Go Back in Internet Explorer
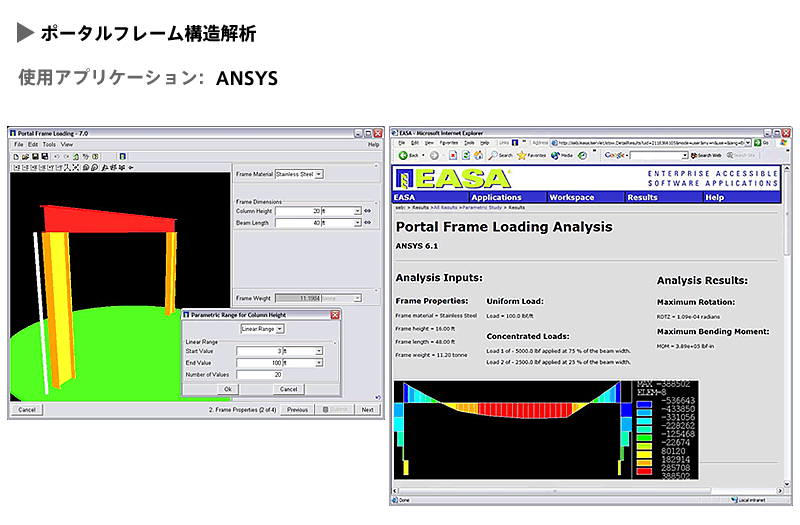This screenshot has height=525, width=800. [408, 155]
